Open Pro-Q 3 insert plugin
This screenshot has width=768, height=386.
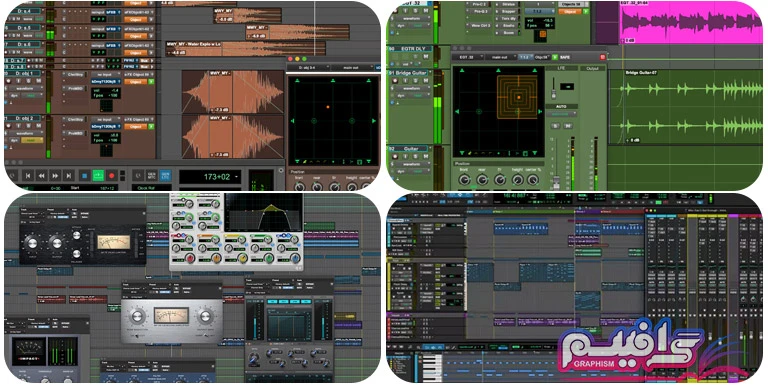(x=479, y=11)
